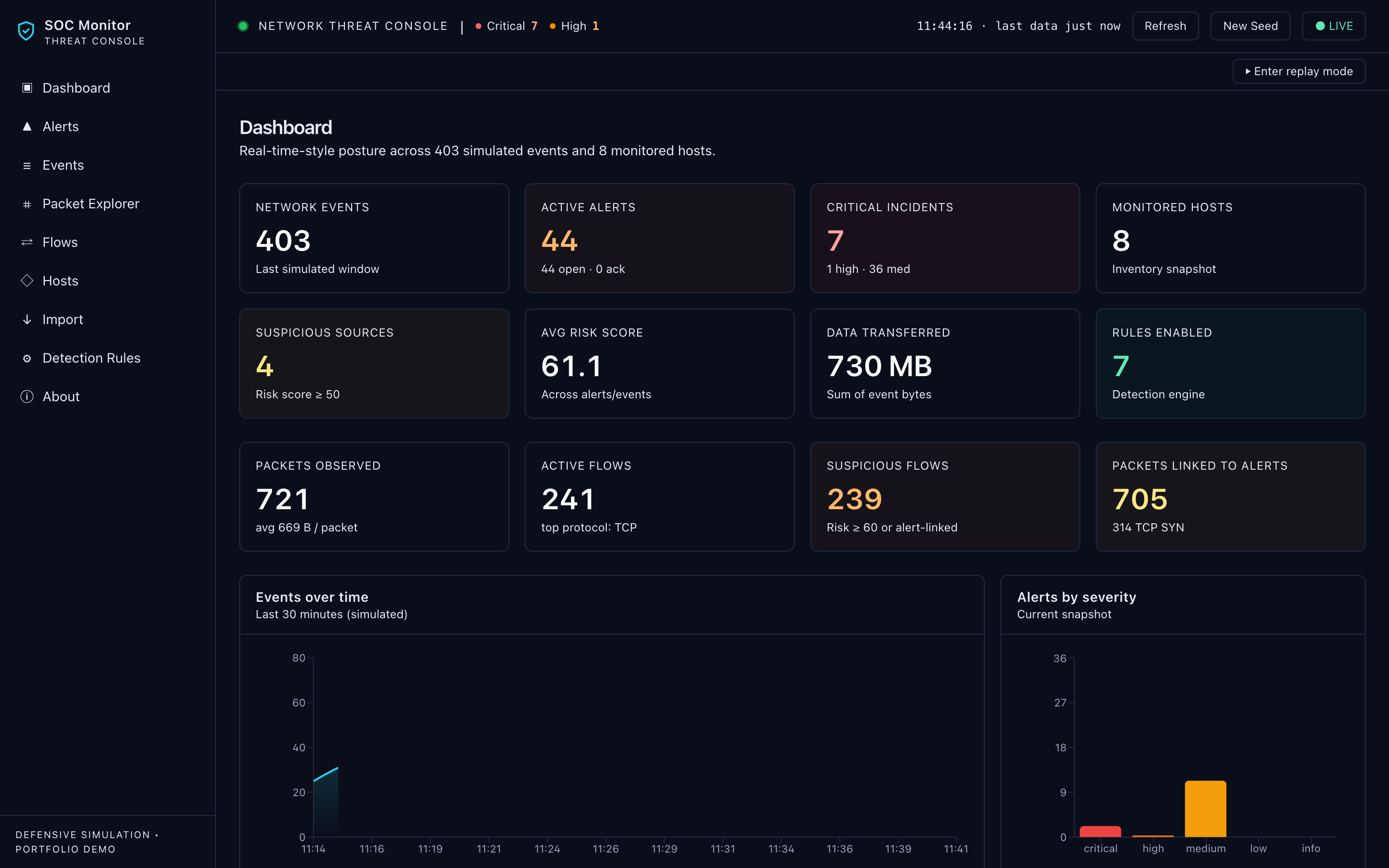1389x868 pixels.
Task: Generate a New Seed
Action: coord(1250,26)
